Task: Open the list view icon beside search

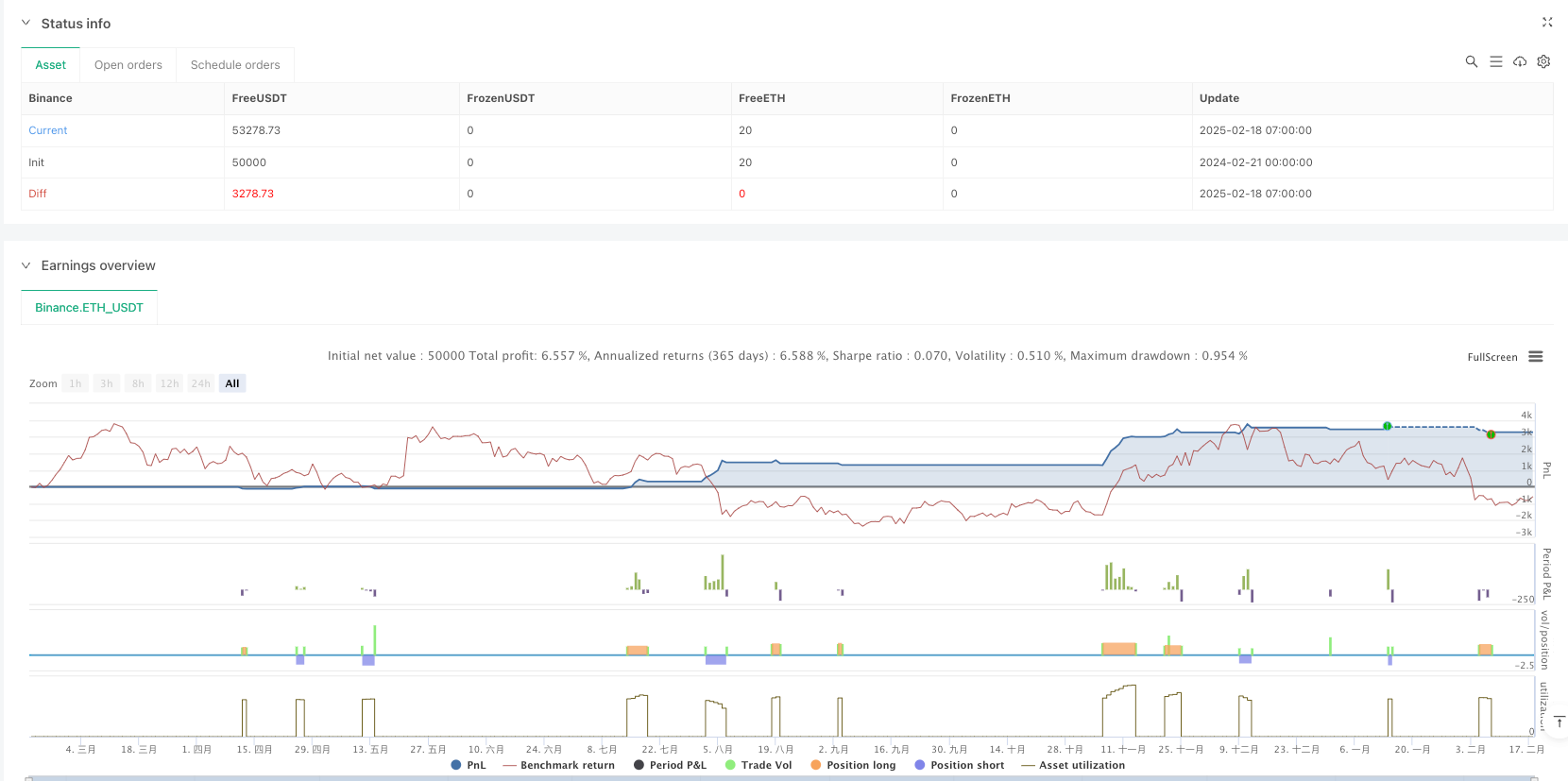Action: click(x=1495, y=61)
